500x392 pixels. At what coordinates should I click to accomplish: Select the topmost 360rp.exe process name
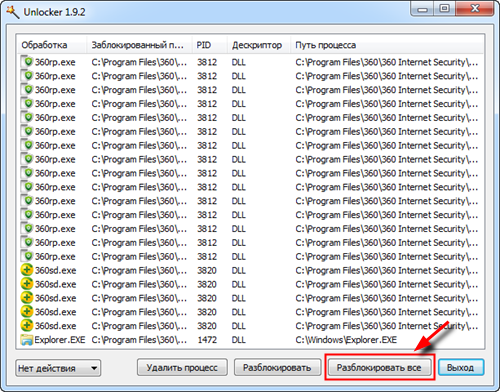pyautogui.click(x=55, y=62)
